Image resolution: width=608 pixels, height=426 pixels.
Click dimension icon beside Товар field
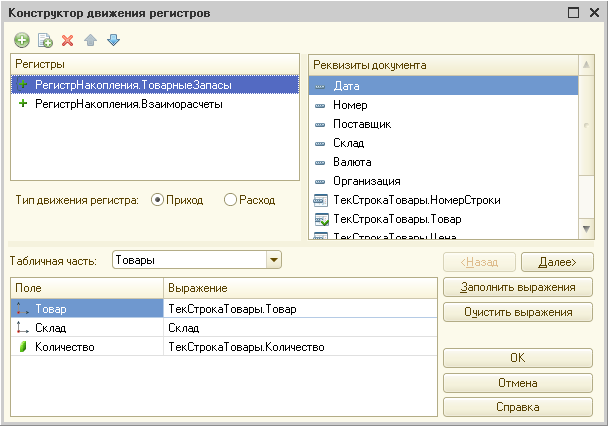[x=22, y=309]
